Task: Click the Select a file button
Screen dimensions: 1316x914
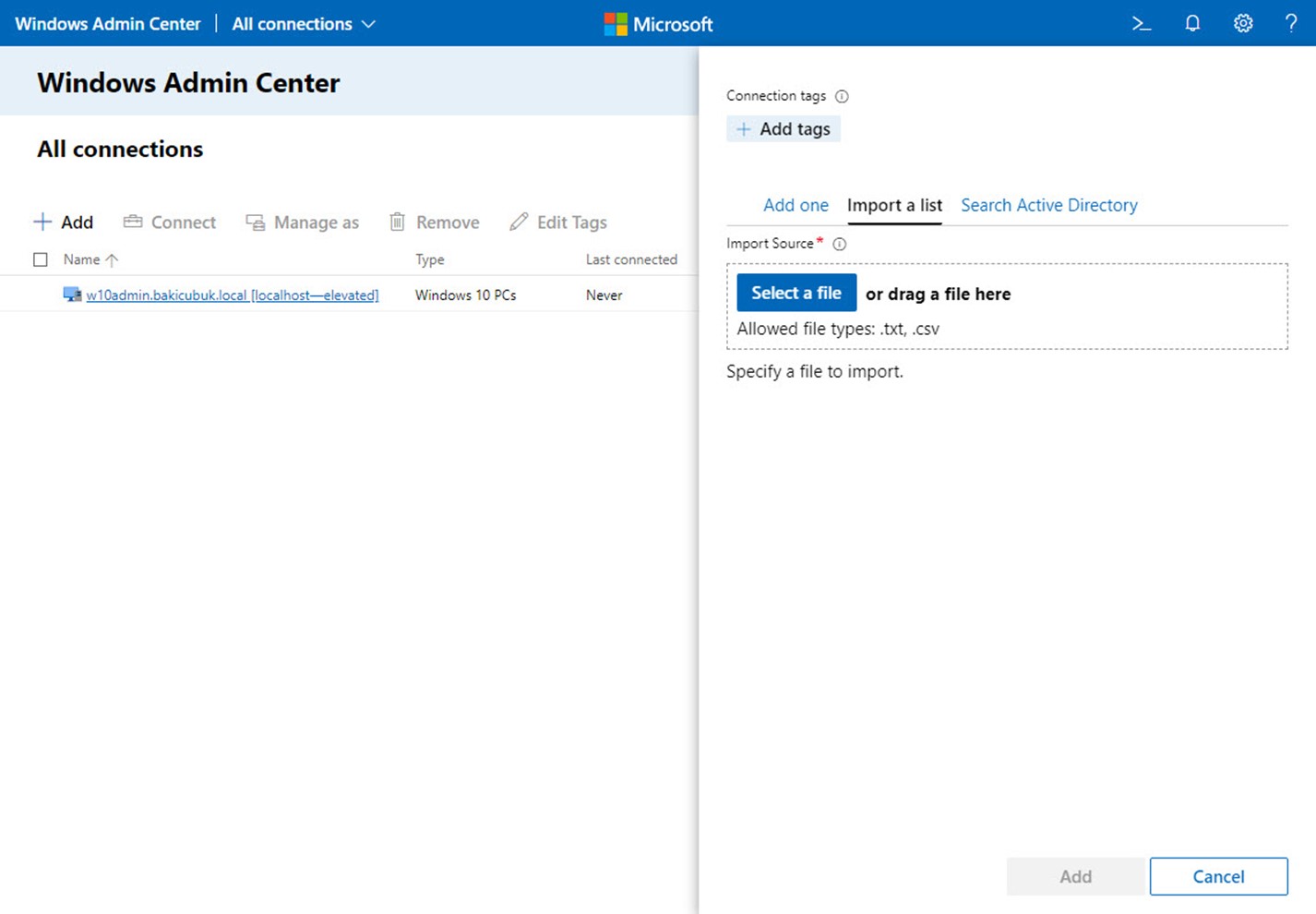Action: 796,293
